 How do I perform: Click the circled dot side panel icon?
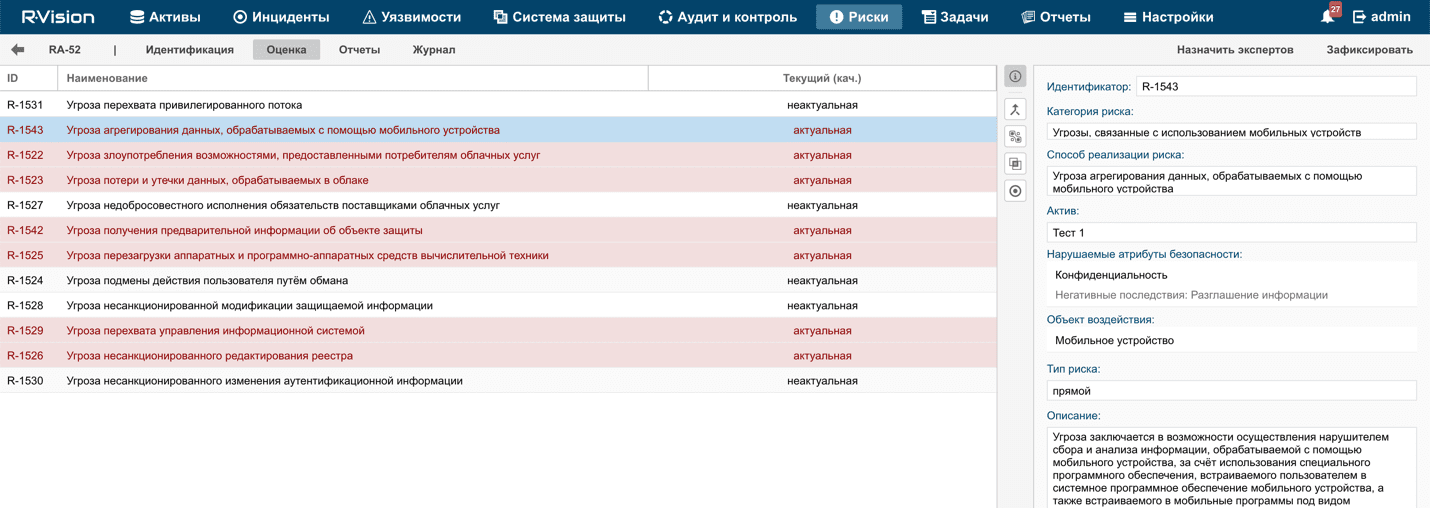point(1015,191)
